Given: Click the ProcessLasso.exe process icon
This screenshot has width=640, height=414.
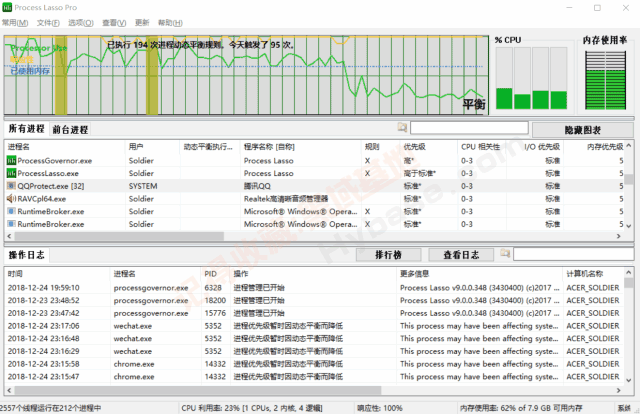Looking at the screenshot, I should pyautogui.click(x=11, y=174).
